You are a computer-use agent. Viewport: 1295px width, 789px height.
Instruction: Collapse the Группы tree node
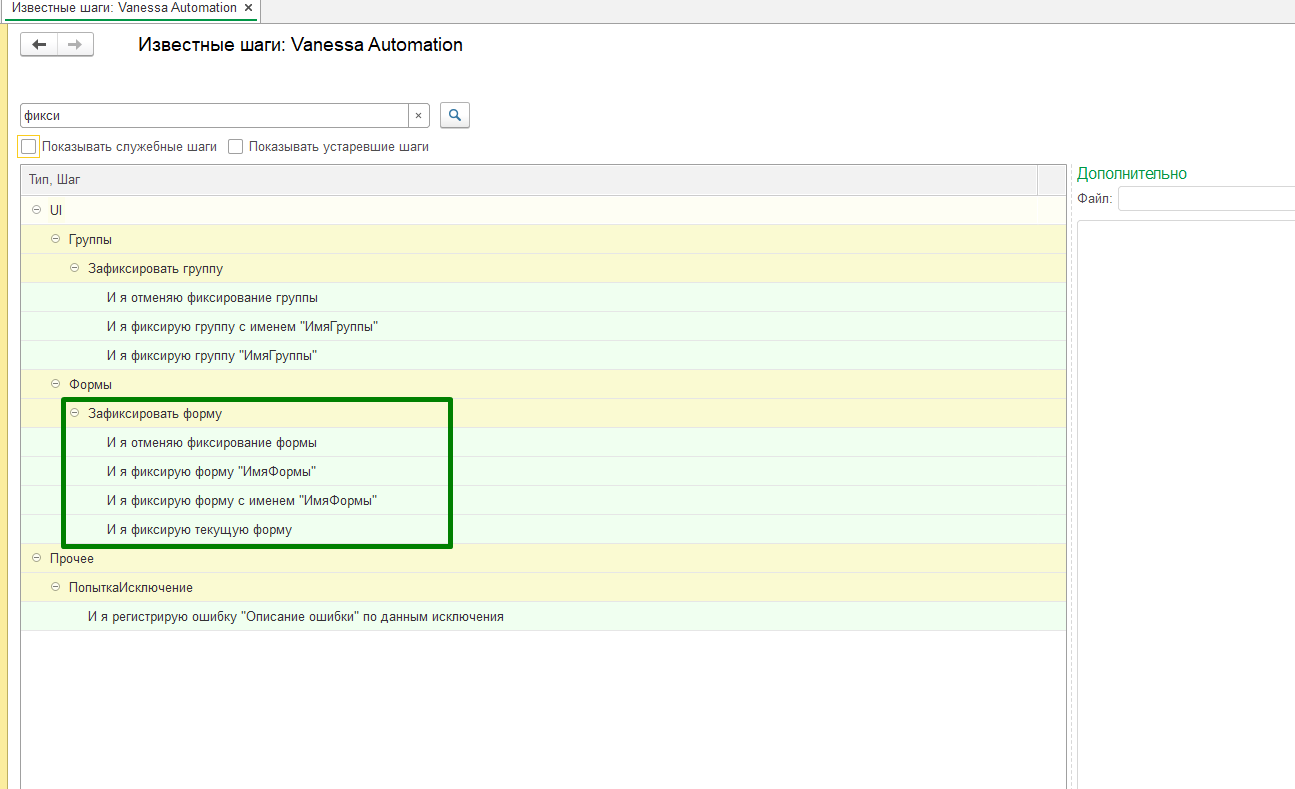[56, 239]
